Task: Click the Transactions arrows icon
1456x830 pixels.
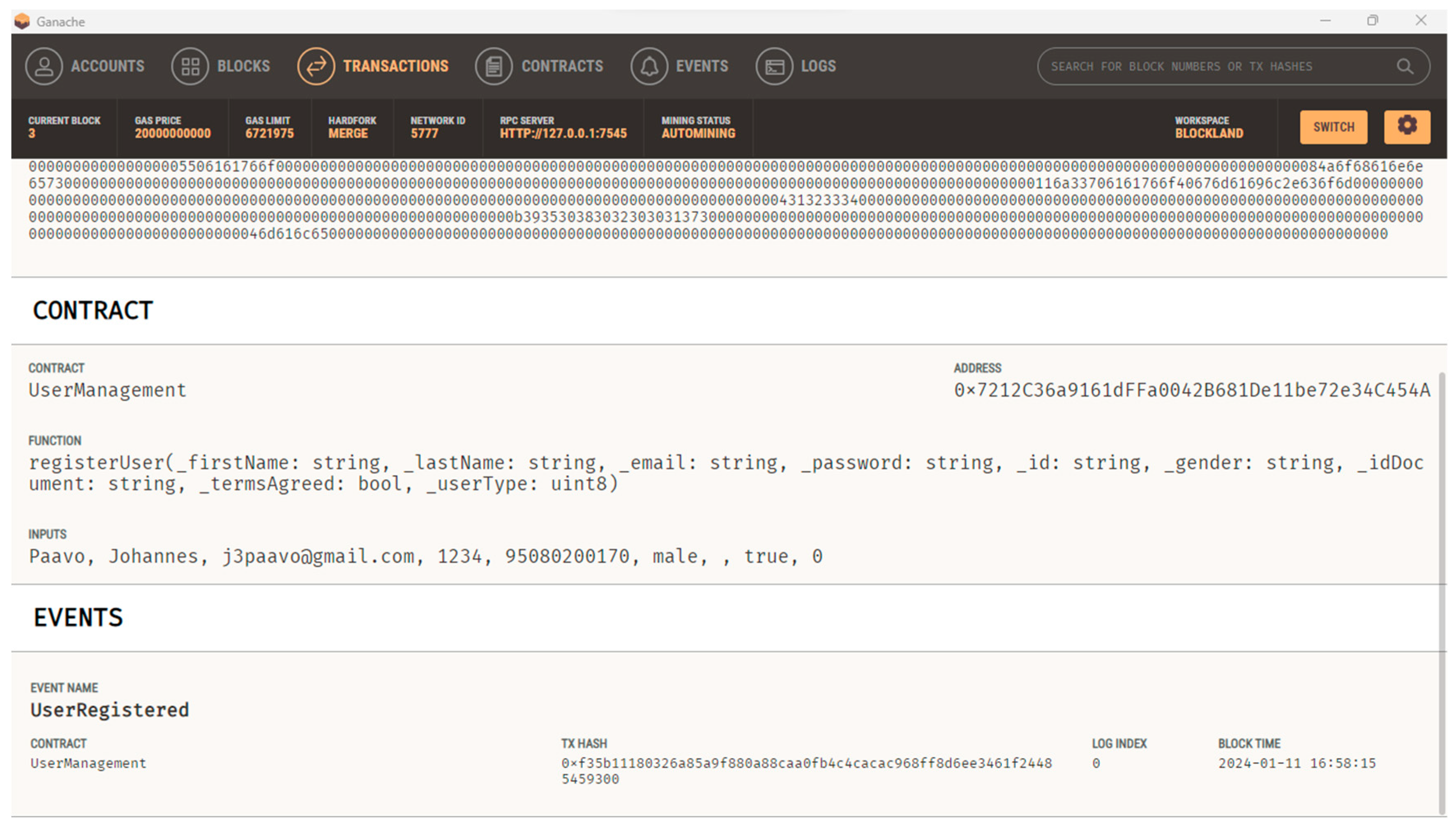Action: (316, 66)
